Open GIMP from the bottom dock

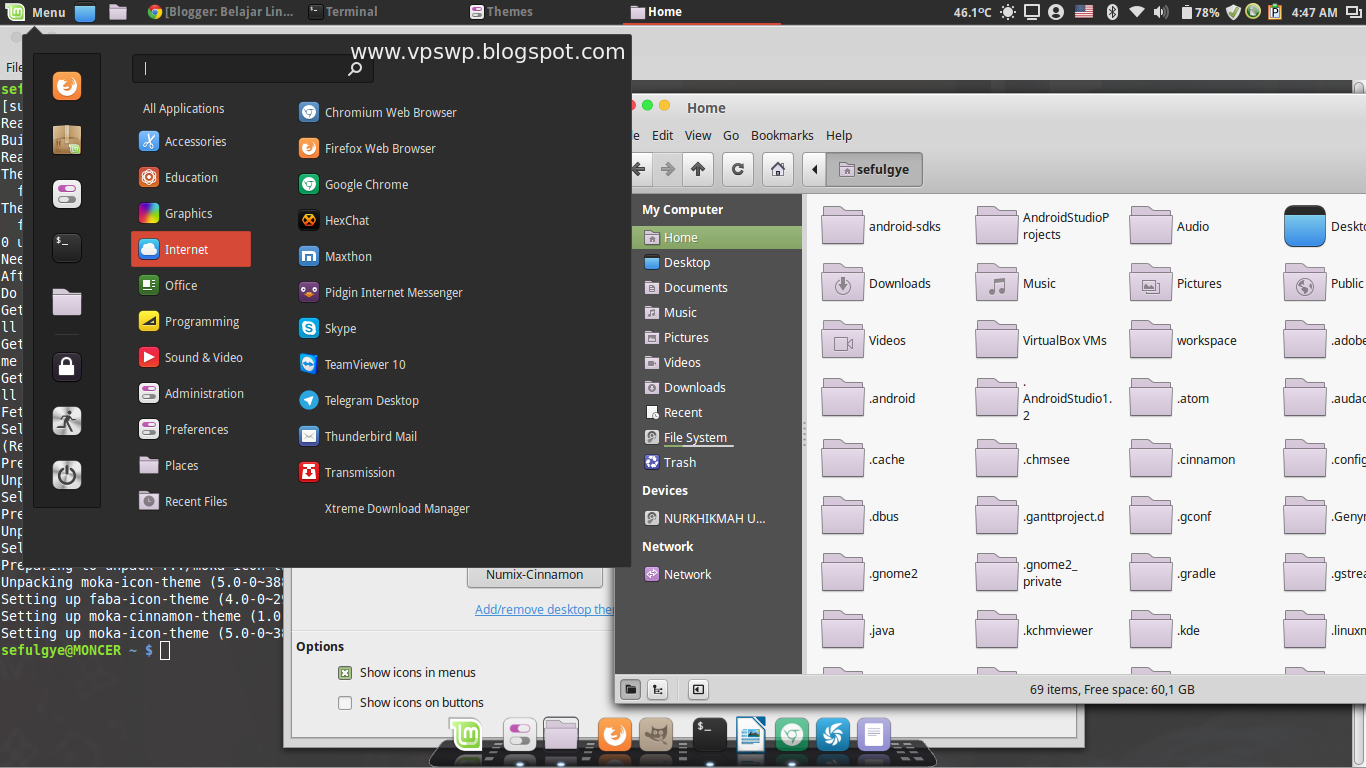(656, 736)
